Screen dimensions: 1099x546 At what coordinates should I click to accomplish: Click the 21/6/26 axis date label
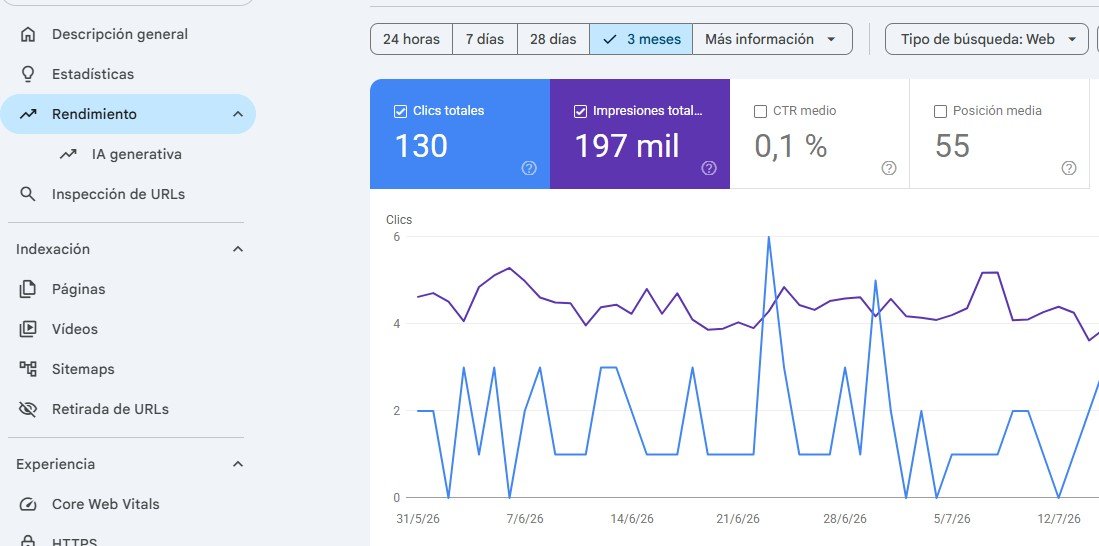point(738,519)
